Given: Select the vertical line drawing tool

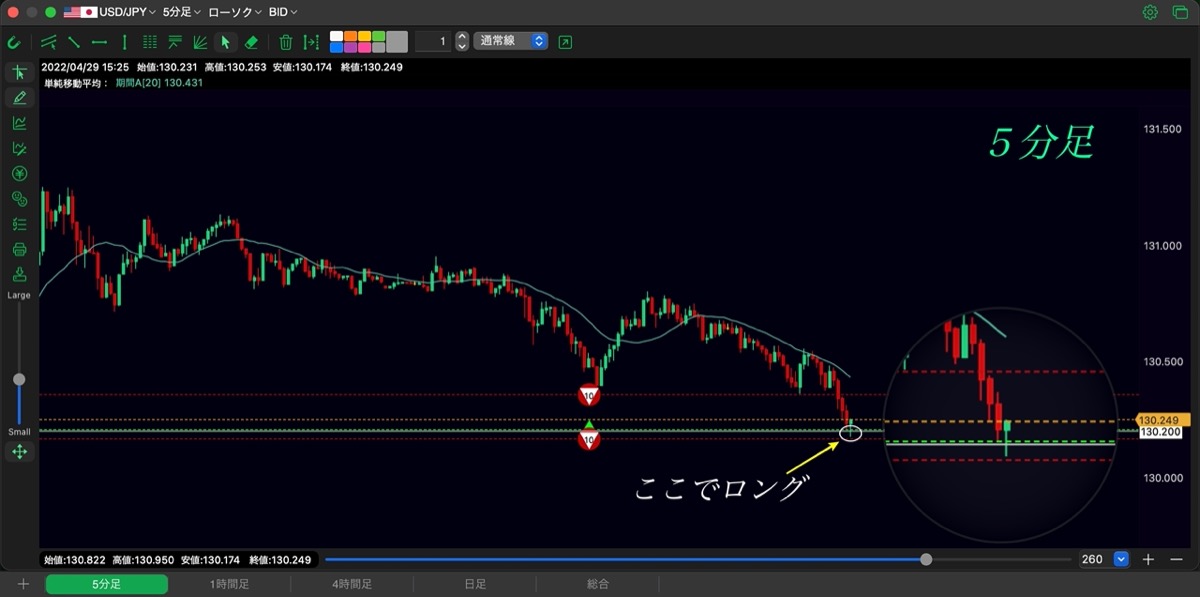Looking at the screenshot, I should 124,42.
